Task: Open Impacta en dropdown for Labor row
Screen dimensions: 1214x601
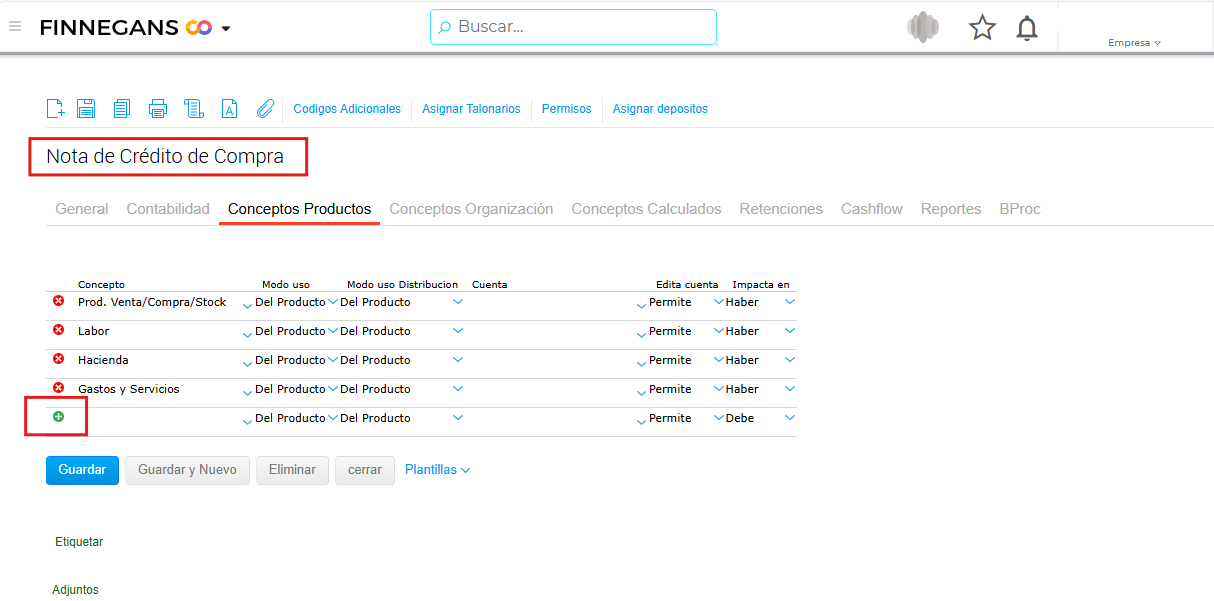Action: pyautogui.click(x=790, y=330)
